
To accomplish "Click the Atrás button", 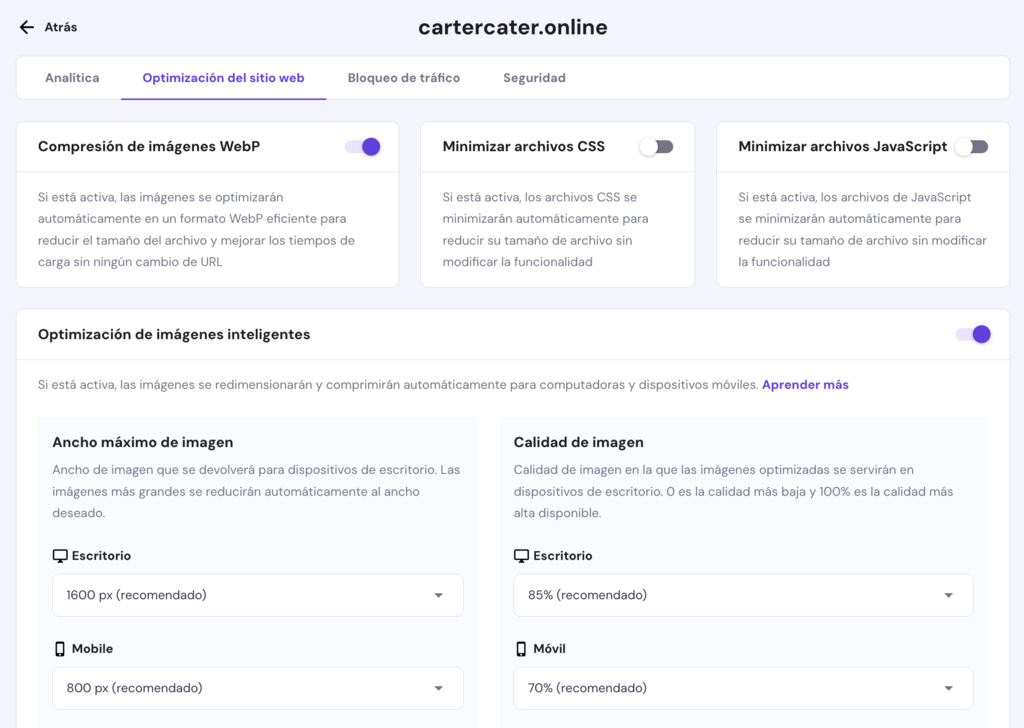I will tap(48, 28).
